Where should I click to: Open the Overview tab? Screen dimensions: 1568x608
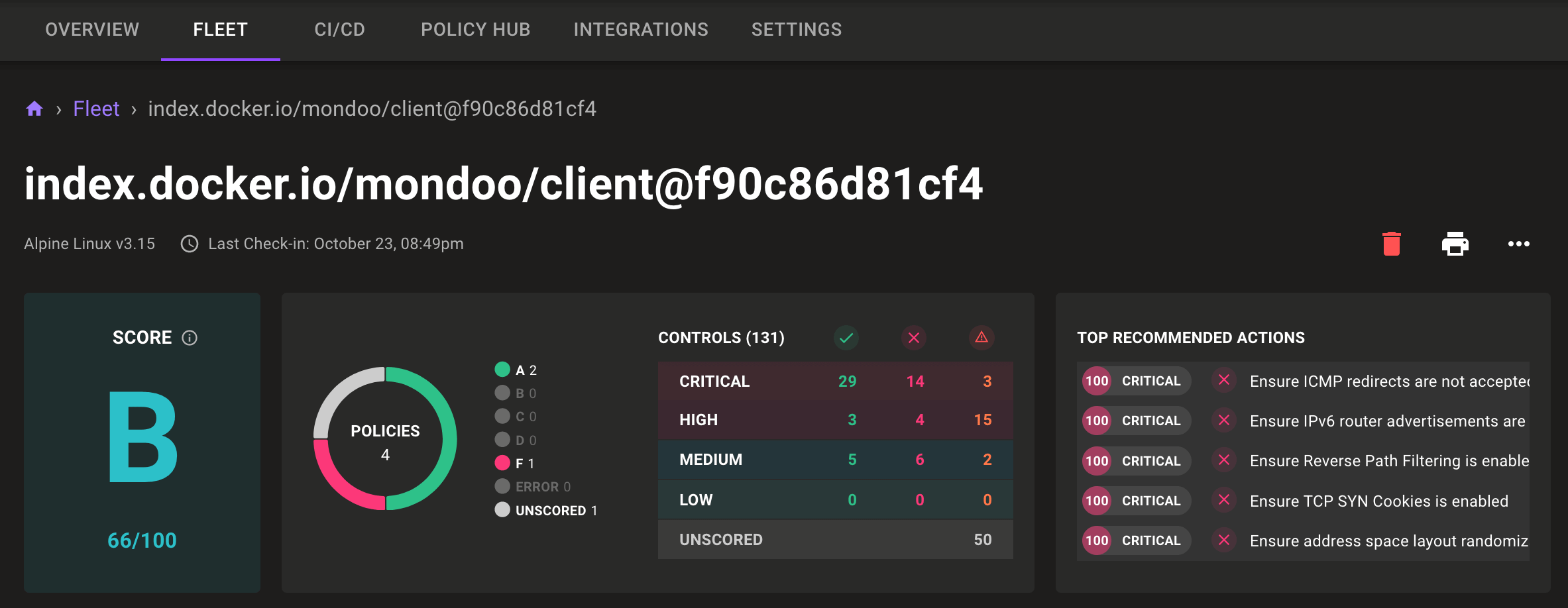click(x=92, y=30)
